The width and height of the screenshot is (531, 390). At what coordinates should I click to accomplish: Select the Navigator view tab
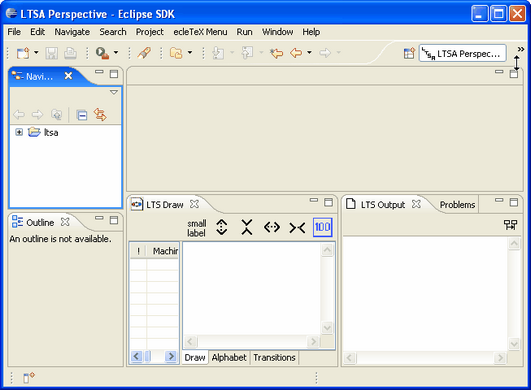40,77
